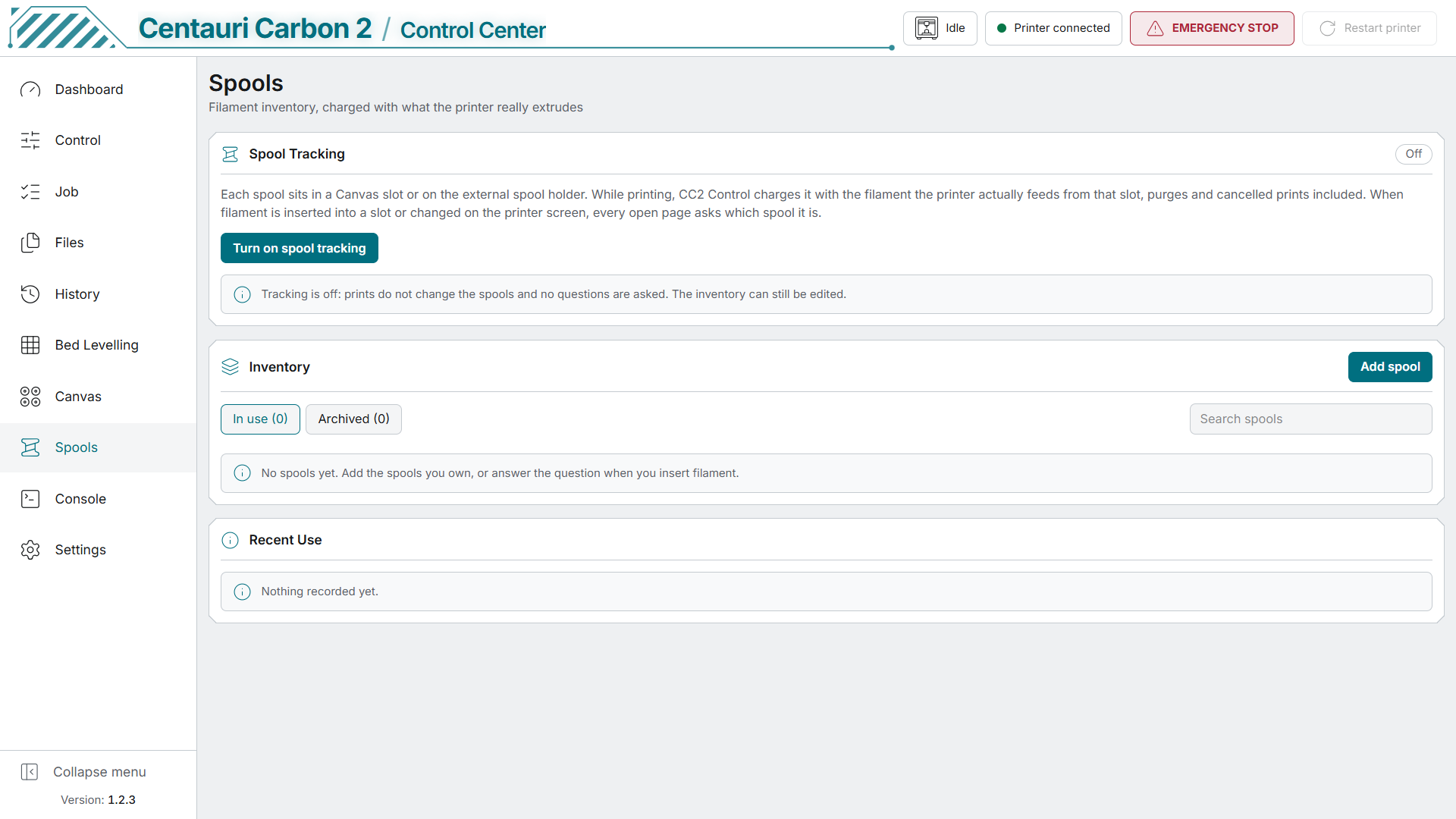Click the Centauri Carbon 2 title
1456x819 pixels.
(255, 29)
